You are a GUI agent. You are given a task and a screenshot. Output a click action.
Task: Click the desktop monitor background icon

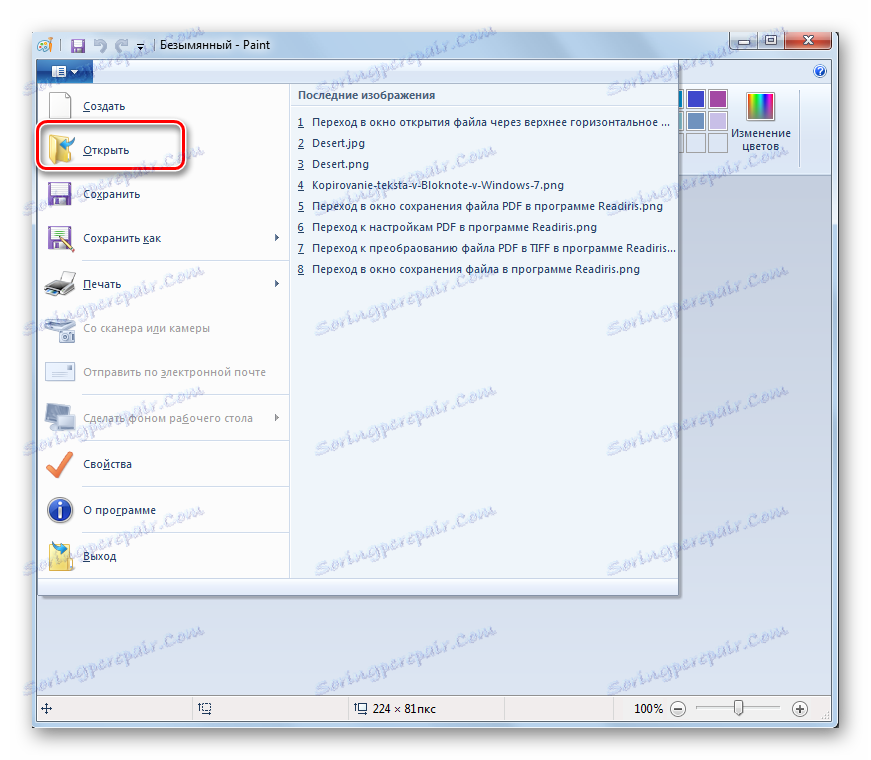(60, 418)
